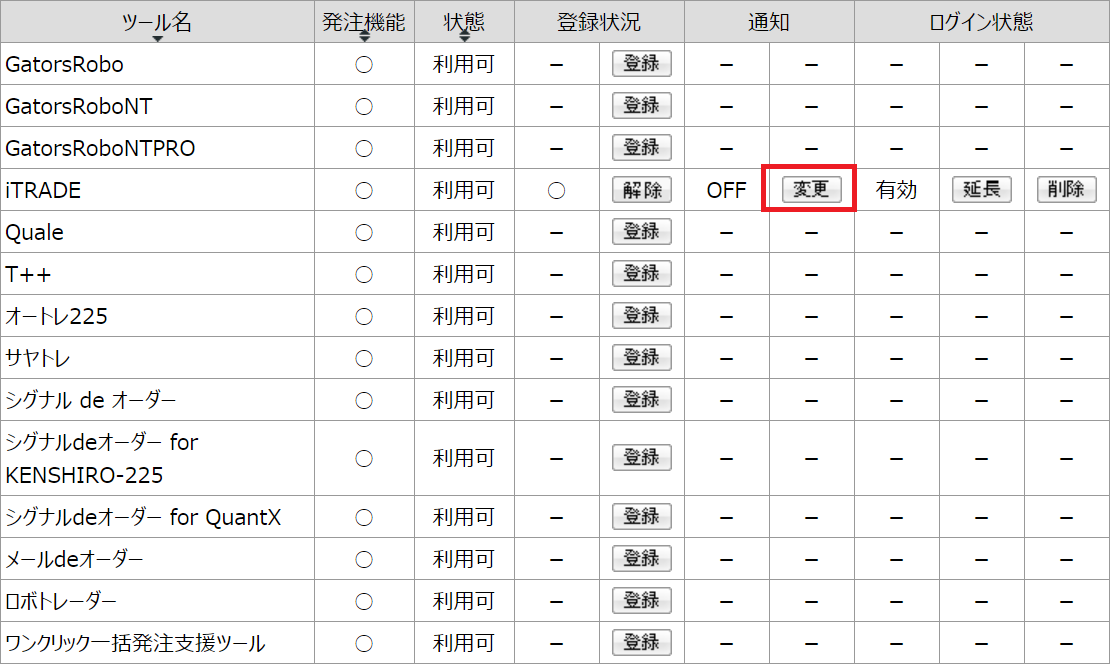The image size is (1110, 664).
Task: Register the GatorsRoboNT tool
Action: (641, 106)
